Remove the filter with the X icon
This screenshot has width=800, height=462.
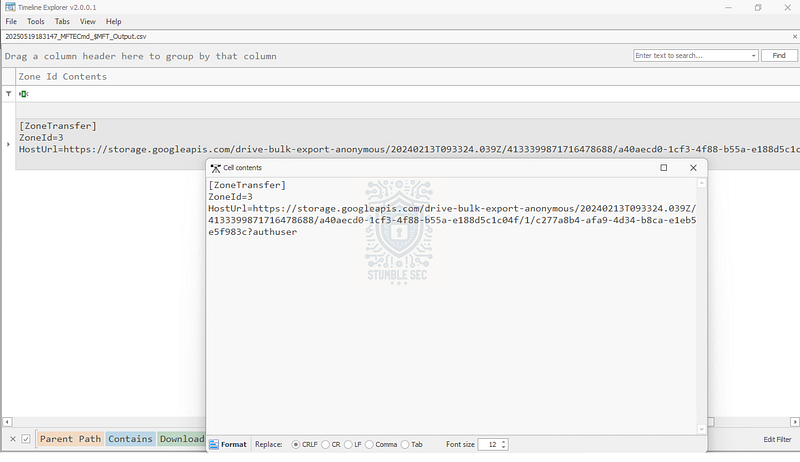click(13, 439)
